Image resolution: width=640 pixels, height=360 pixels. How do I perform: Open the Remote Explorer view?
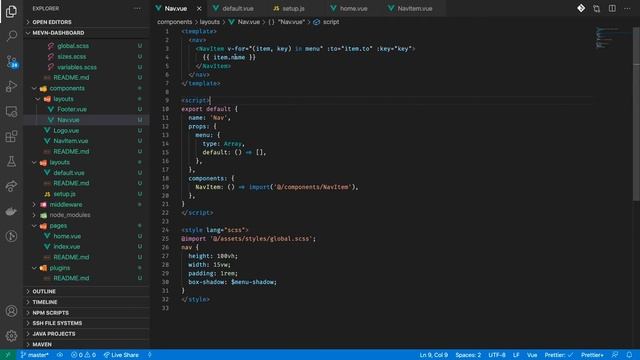(x=11, y=111)
